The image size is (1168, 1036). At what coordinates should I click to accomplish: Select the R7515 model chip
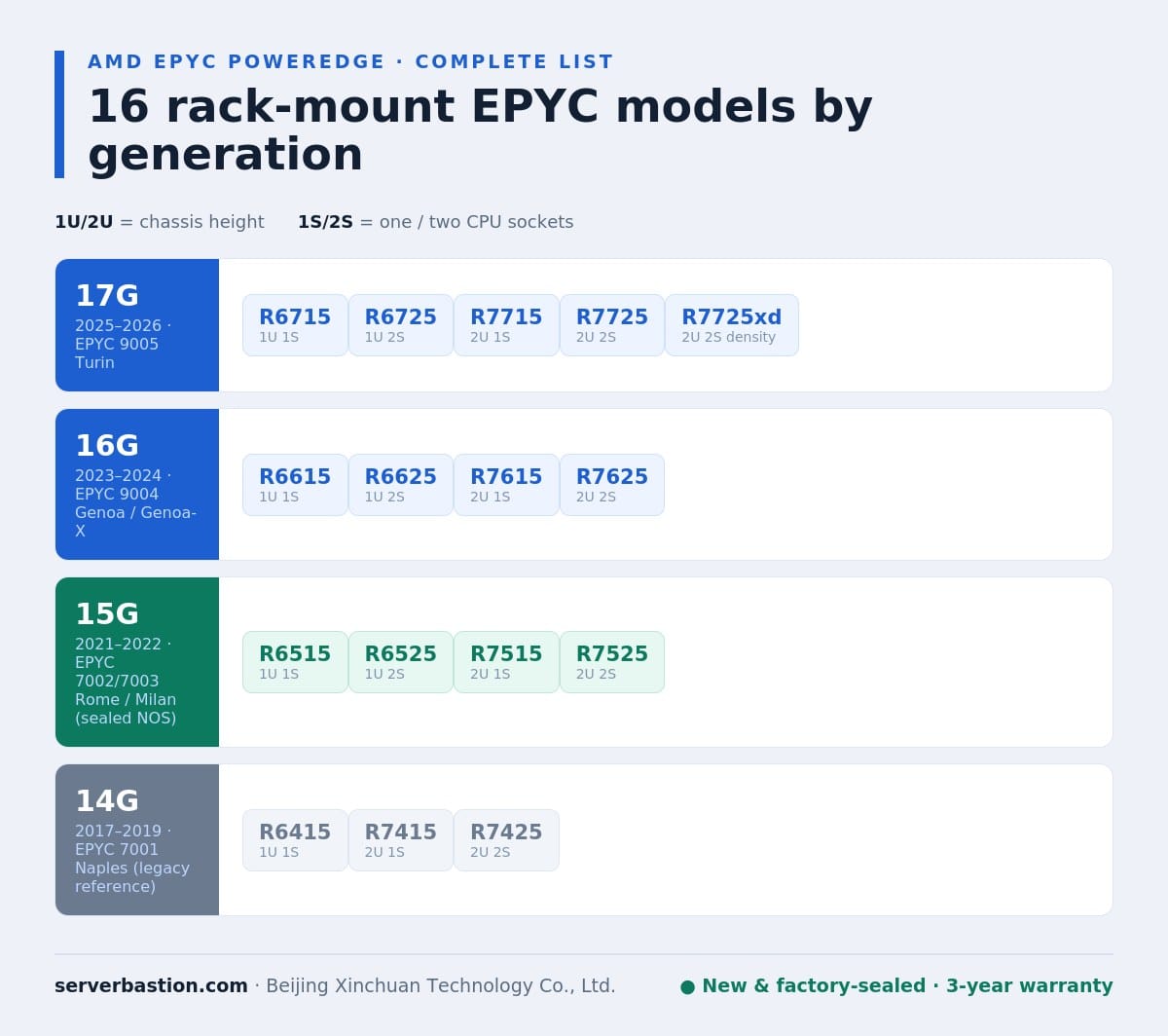click(506, 662)
